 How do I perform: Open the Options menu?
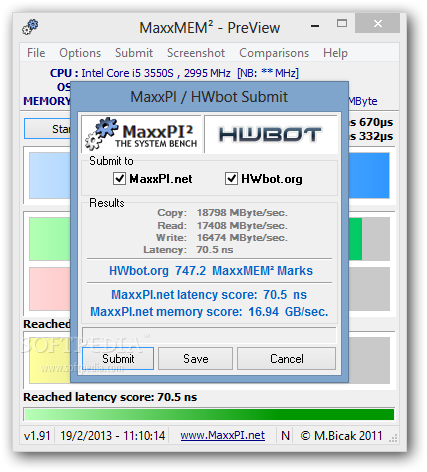coord(80,53)
